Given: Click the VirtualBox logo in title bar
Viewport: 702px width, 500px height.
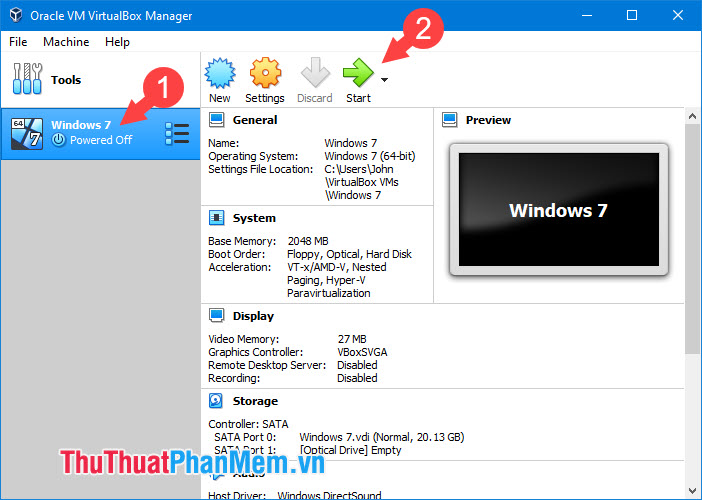Looking at the screenshot, I should click(16, 15).
